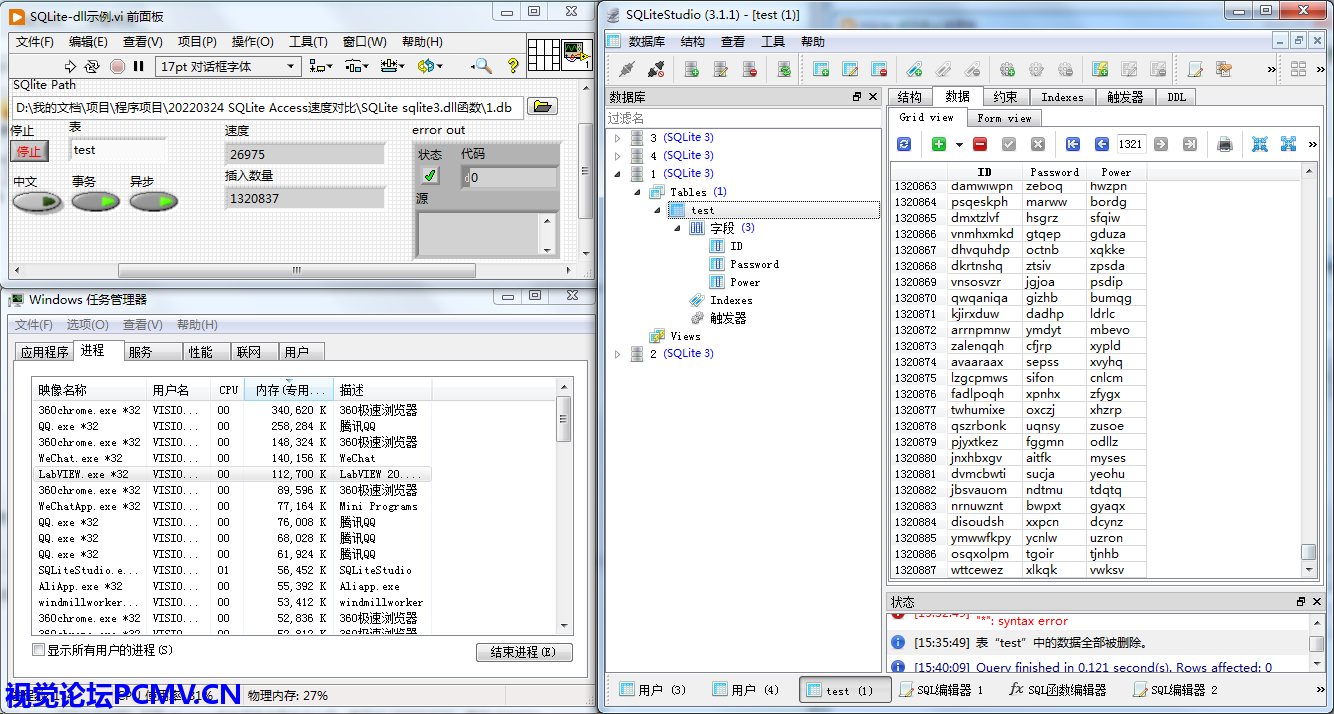Click the 结束进程 button
Viewport: 1334px width, 714px height.
(x=523, y=652)
